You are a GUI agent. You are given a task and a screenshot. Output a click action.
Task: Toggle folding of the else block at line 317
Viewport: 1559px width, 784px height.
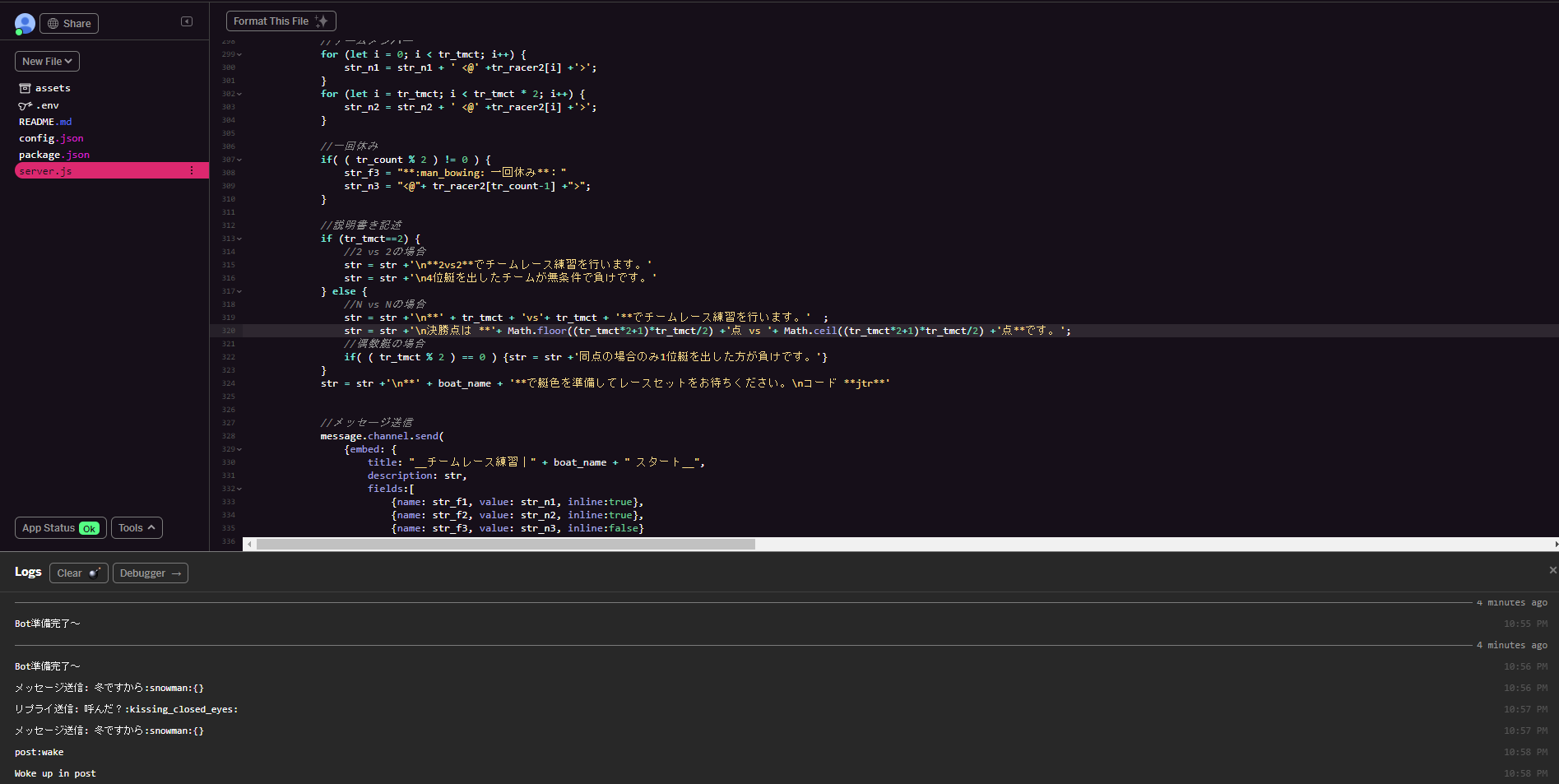[239, 291]
